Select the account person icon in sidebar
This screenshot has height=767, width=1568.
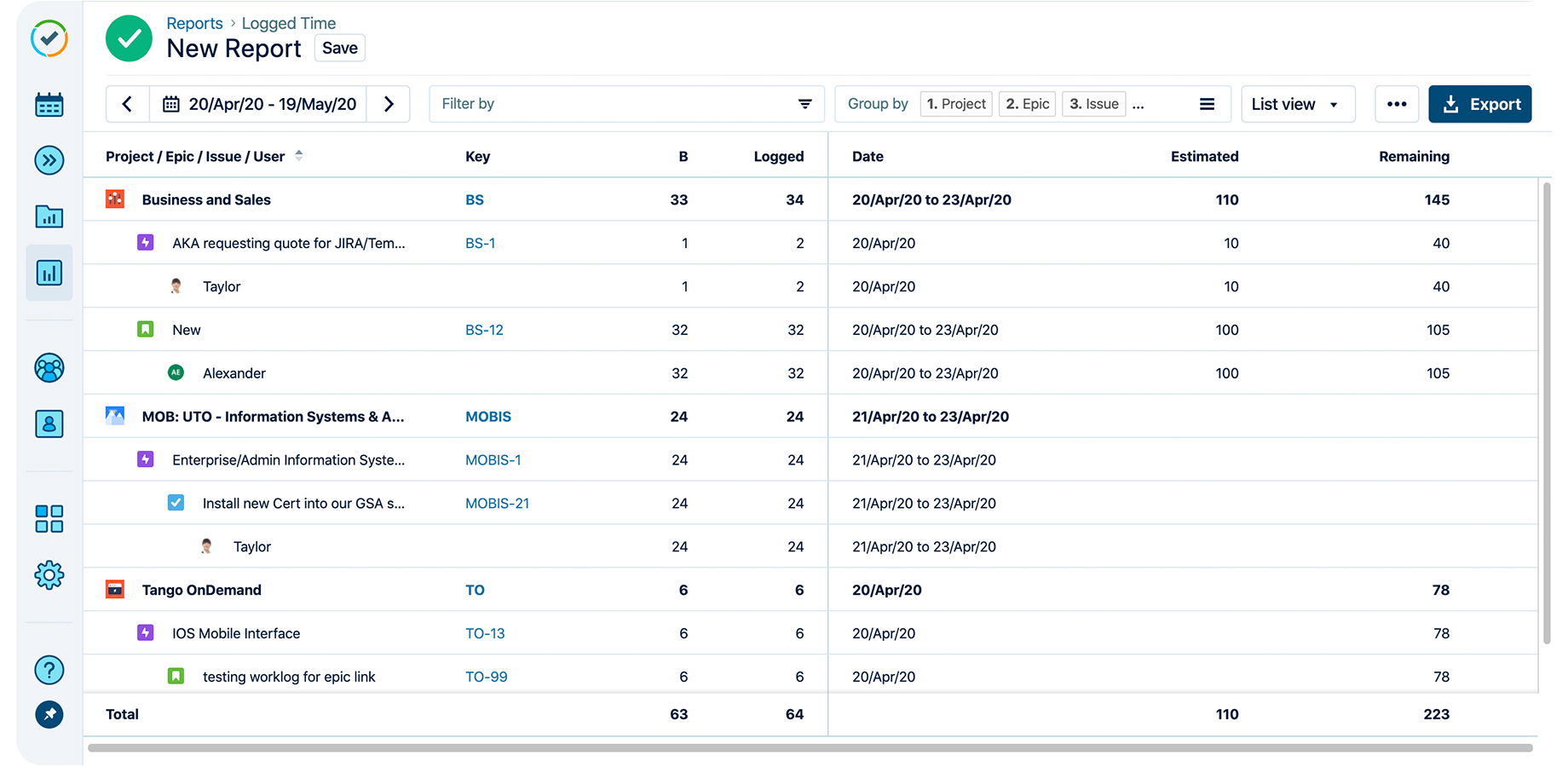(49, 424)
